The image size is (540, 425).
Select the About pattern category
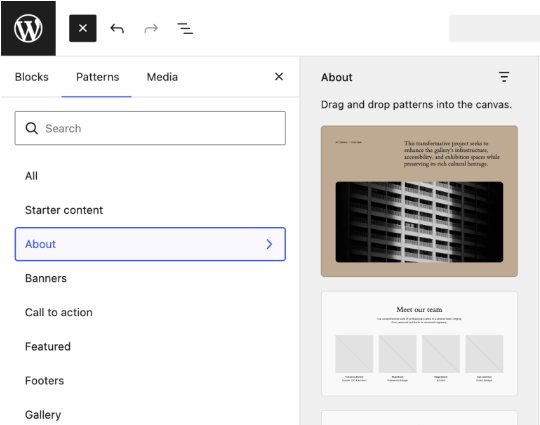click(x=150, y=244)
